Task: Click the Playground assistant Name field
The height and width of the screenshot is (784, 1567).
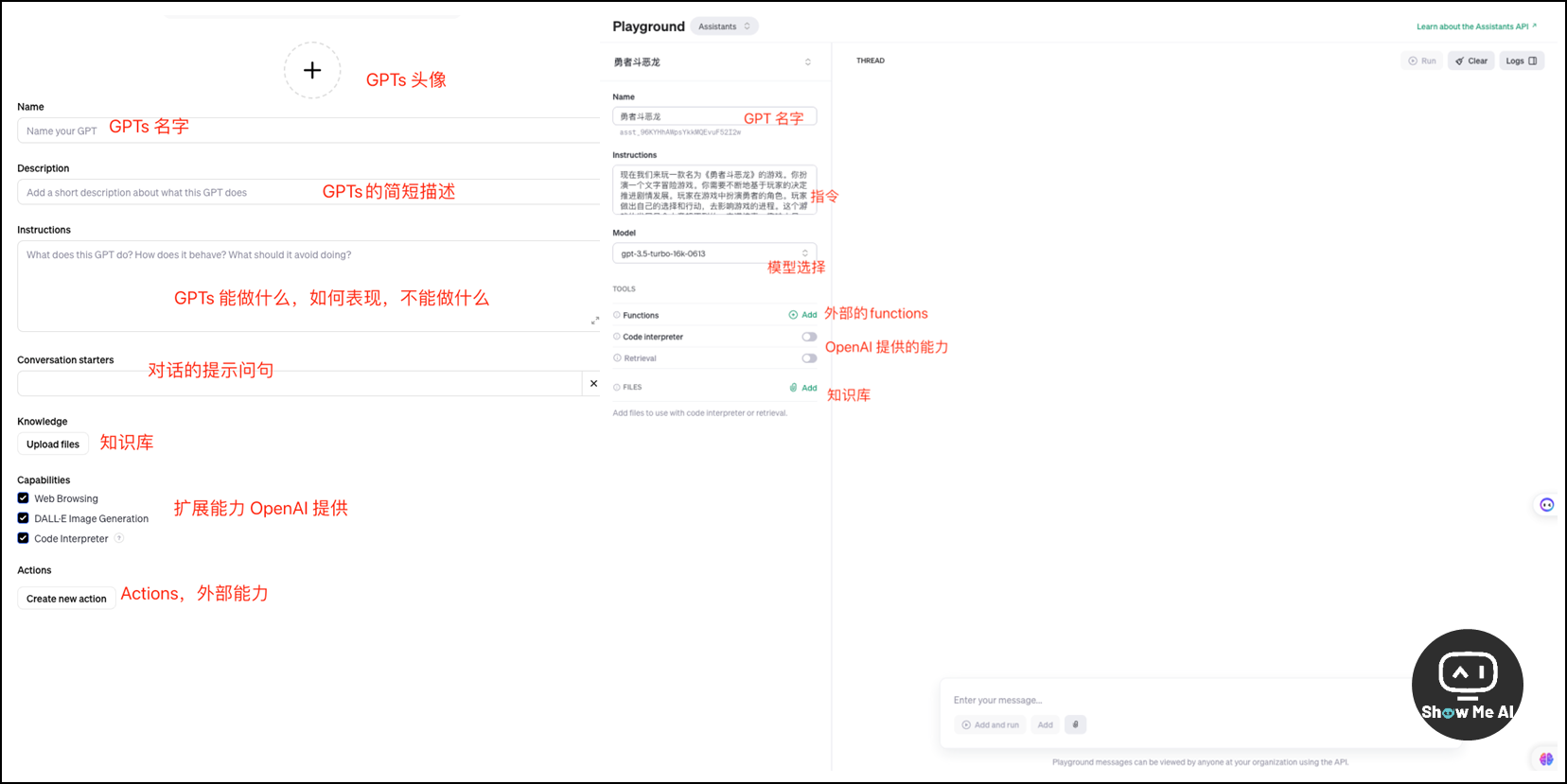Action: [x=714, y=116]
